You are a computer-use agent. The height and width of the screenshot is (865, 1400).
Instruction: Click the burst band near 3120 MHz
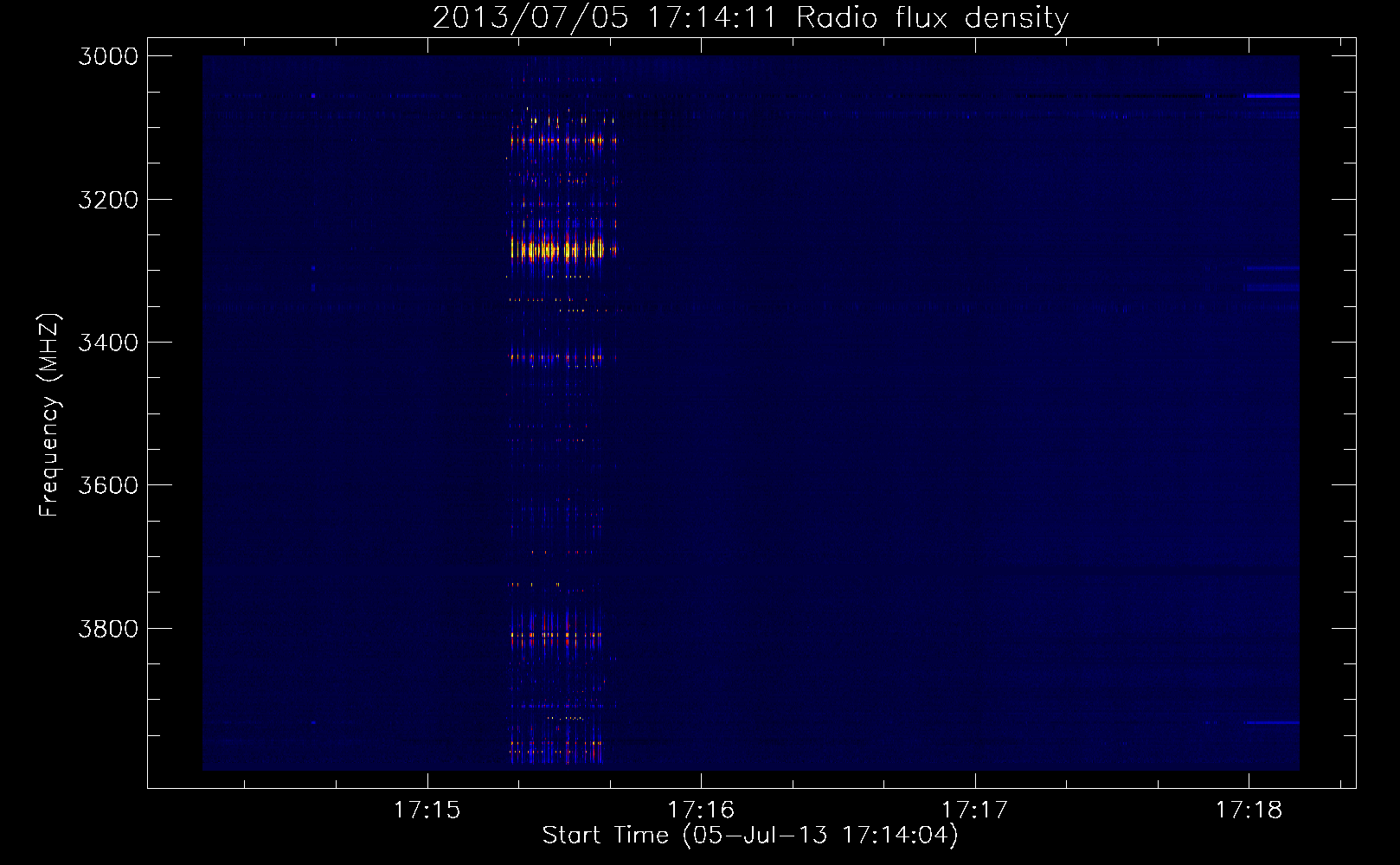click(562, 140)
